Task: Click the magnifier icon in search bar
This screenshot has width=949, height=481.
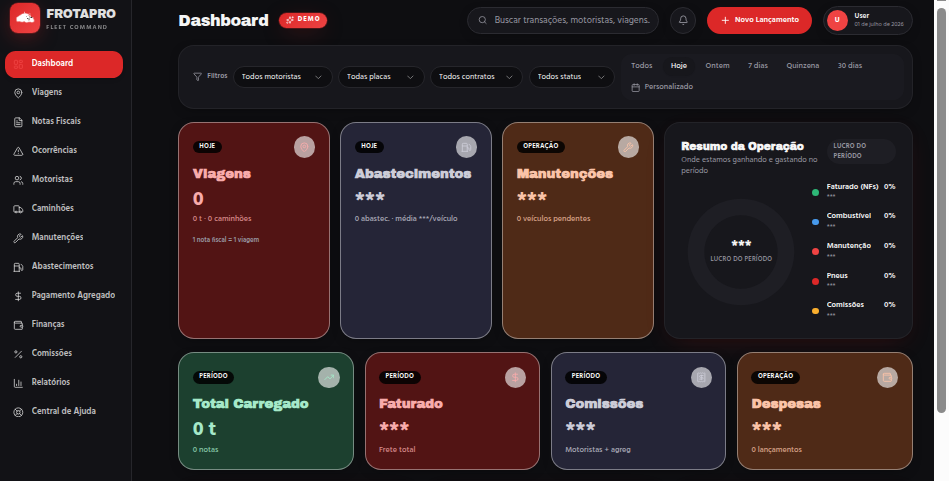Action: point(482,20)
